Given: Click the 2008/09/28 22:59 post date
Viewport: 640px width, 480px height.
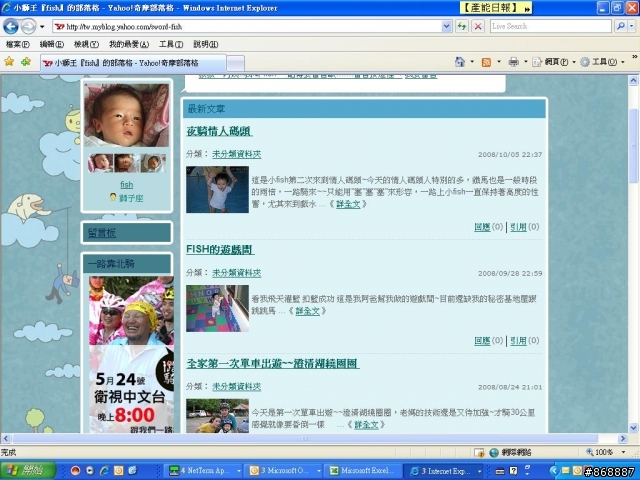Looking at the screenshot, I should point(510,273).
